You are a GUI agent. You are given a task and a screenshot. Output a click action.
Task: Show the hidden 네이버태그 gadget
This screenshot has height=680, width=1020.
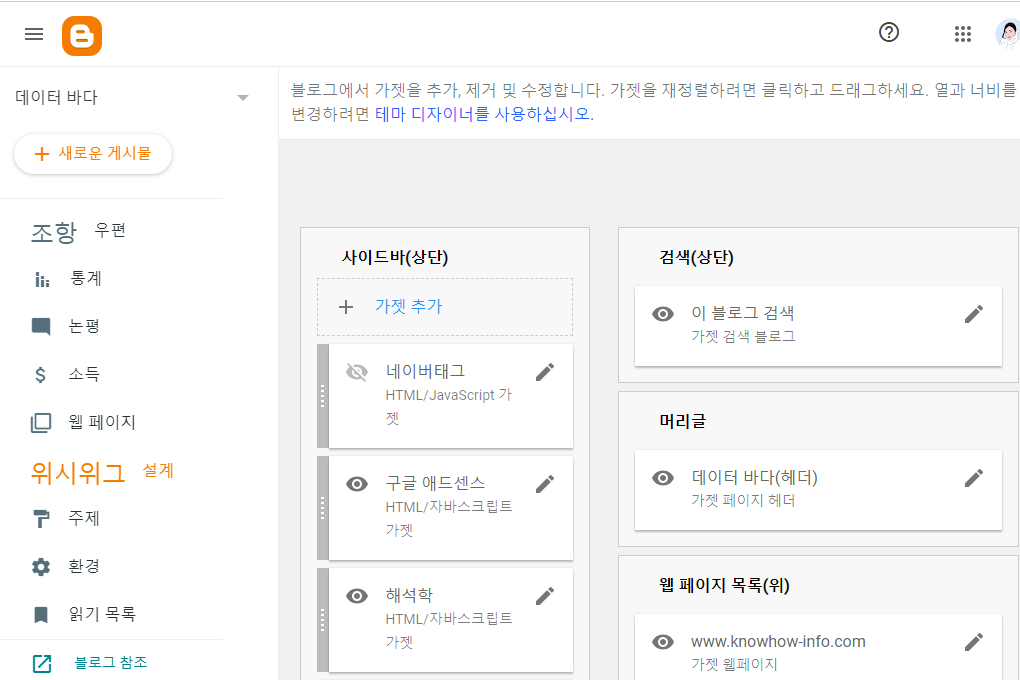point(357,371)
